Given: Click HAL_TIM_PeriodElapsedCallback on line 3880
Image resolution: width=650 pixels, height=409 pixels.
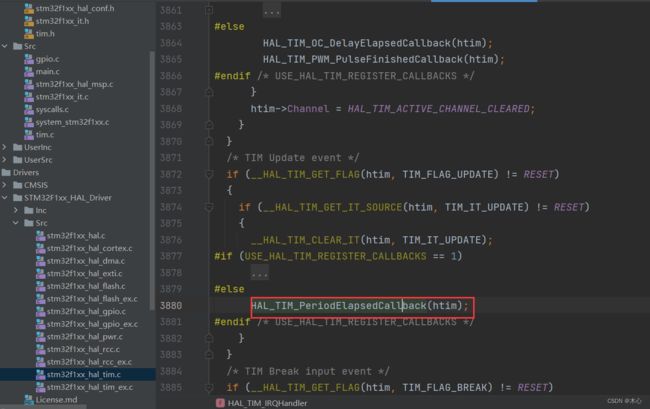Looking at the screenshot, I should click(x=339, y=306).
